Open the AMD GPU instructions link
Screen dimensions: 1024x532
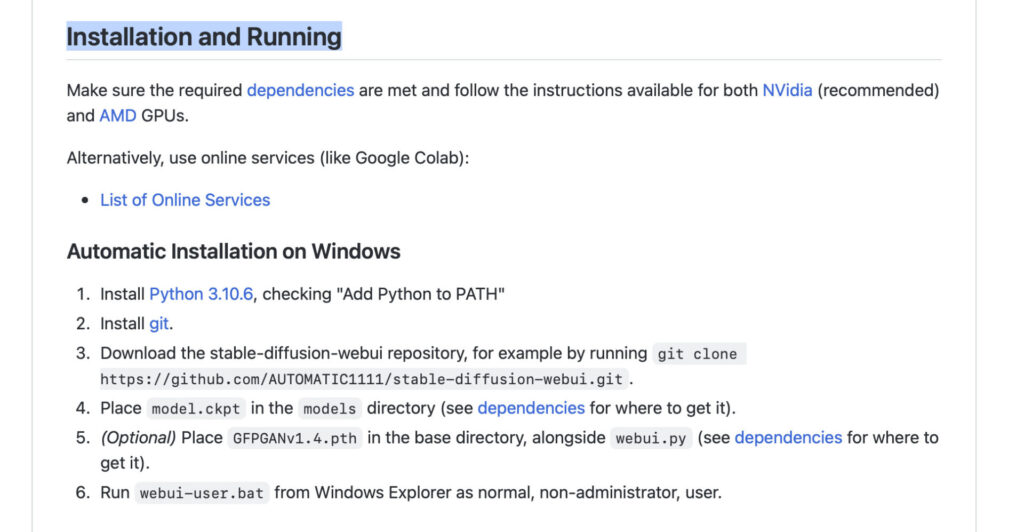pos(117,115)
